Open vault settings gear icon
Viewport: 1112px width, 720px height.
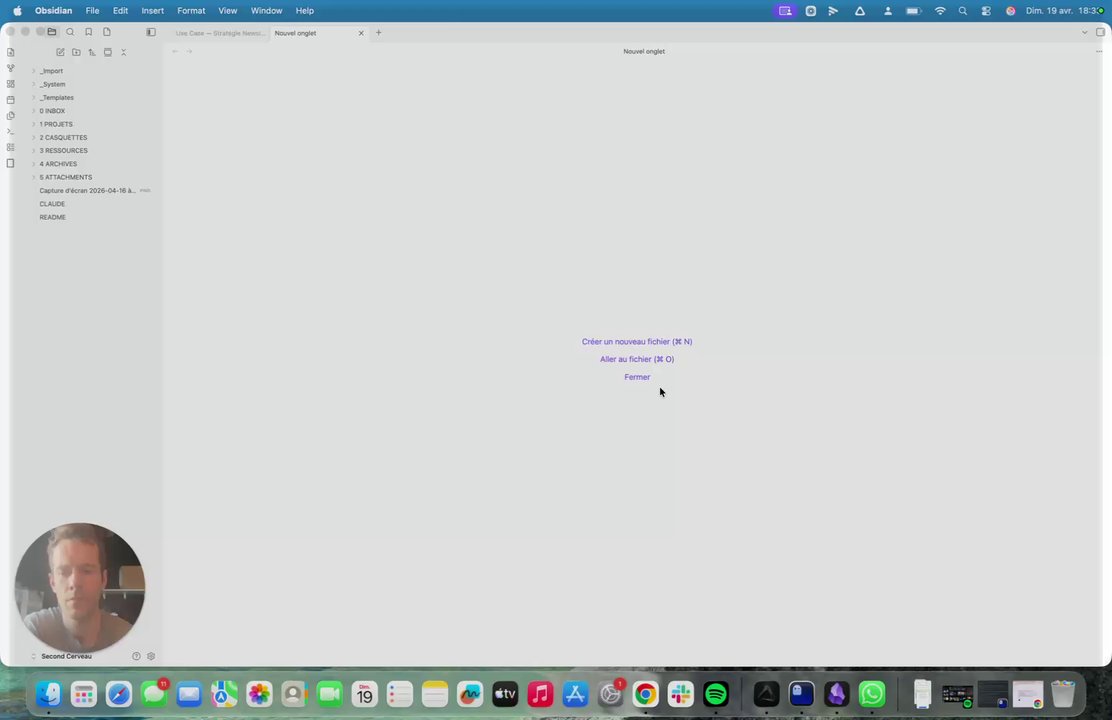(x=151, y=656)
